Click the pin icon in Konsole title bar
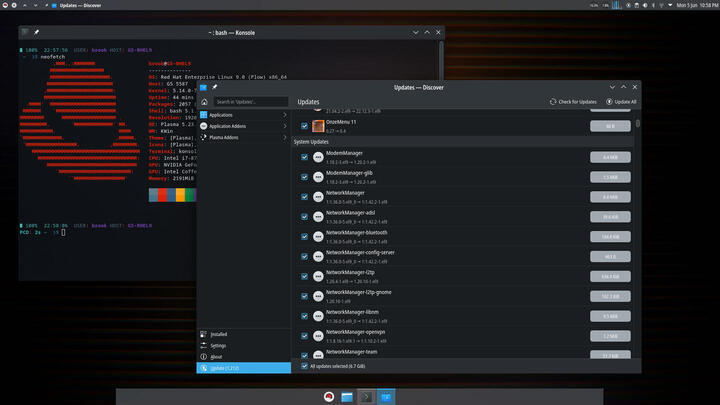Viewport: 720px width, 405px height. click(x=36, y=32)
